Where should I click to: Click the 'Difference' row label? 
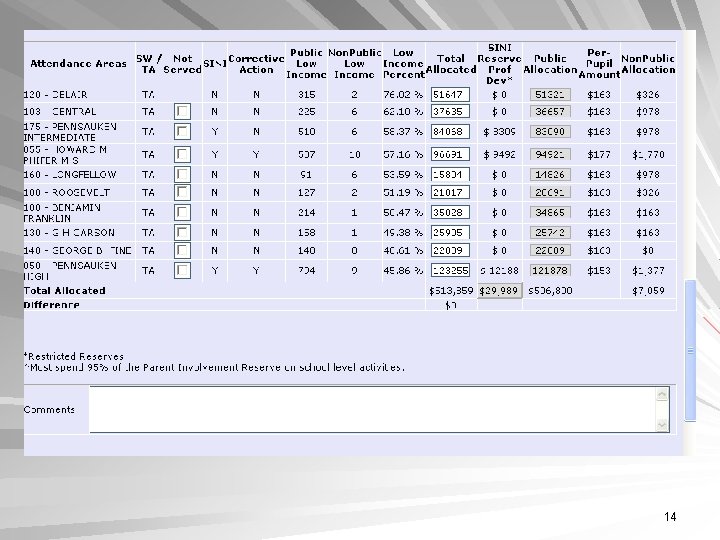point(51,305)
